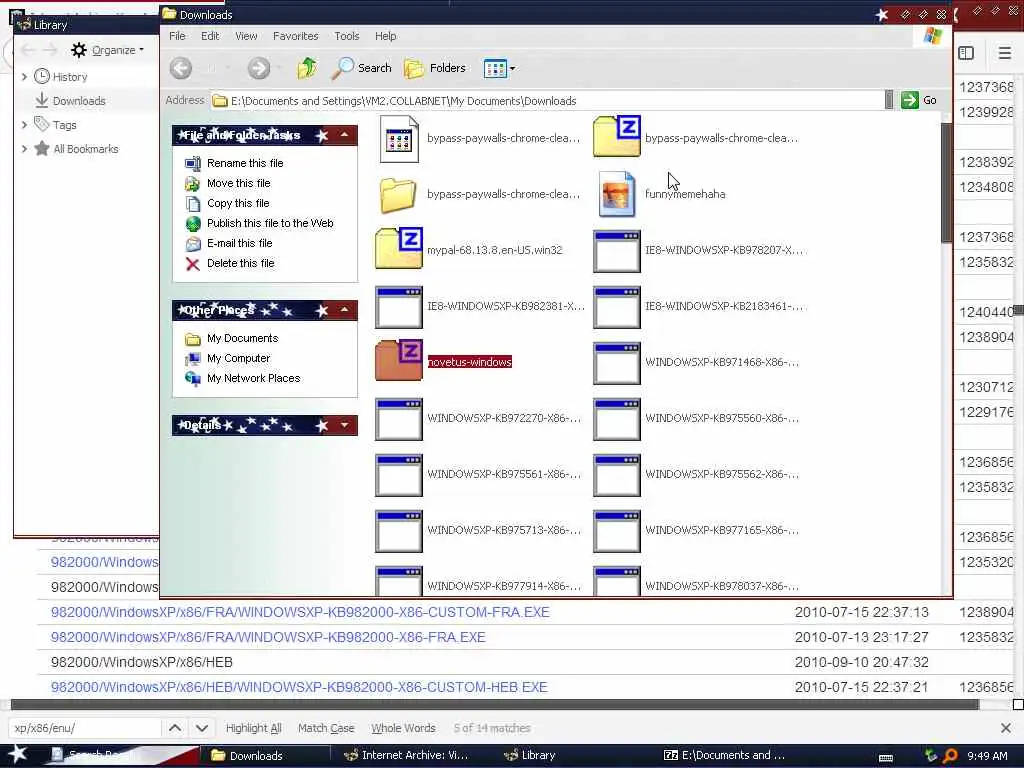Open the Edit menu
The image size is (1024, 768).
210,36
